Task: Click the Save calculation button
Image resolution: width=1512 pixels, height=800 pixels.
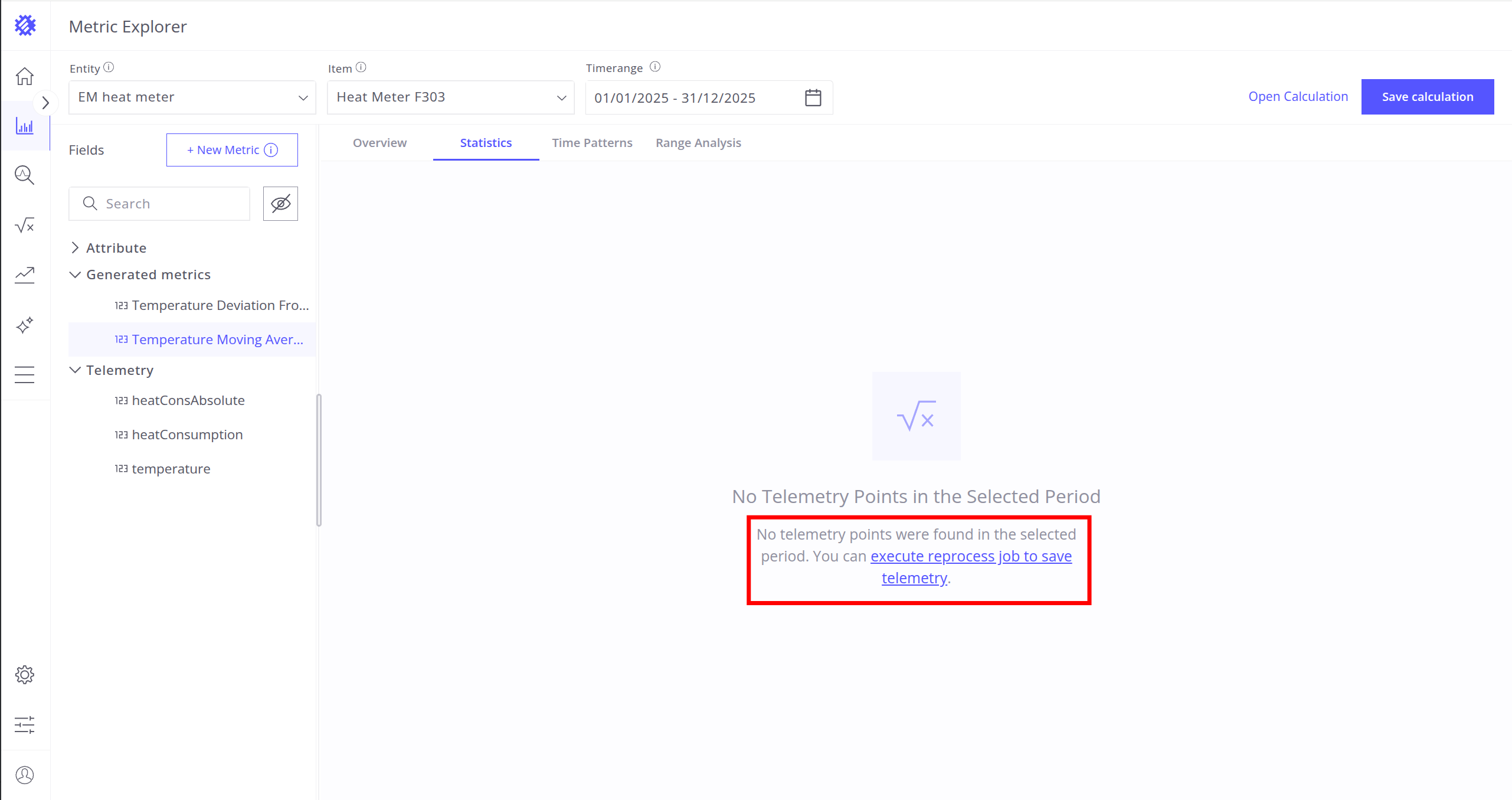Action: (1427, 97)
